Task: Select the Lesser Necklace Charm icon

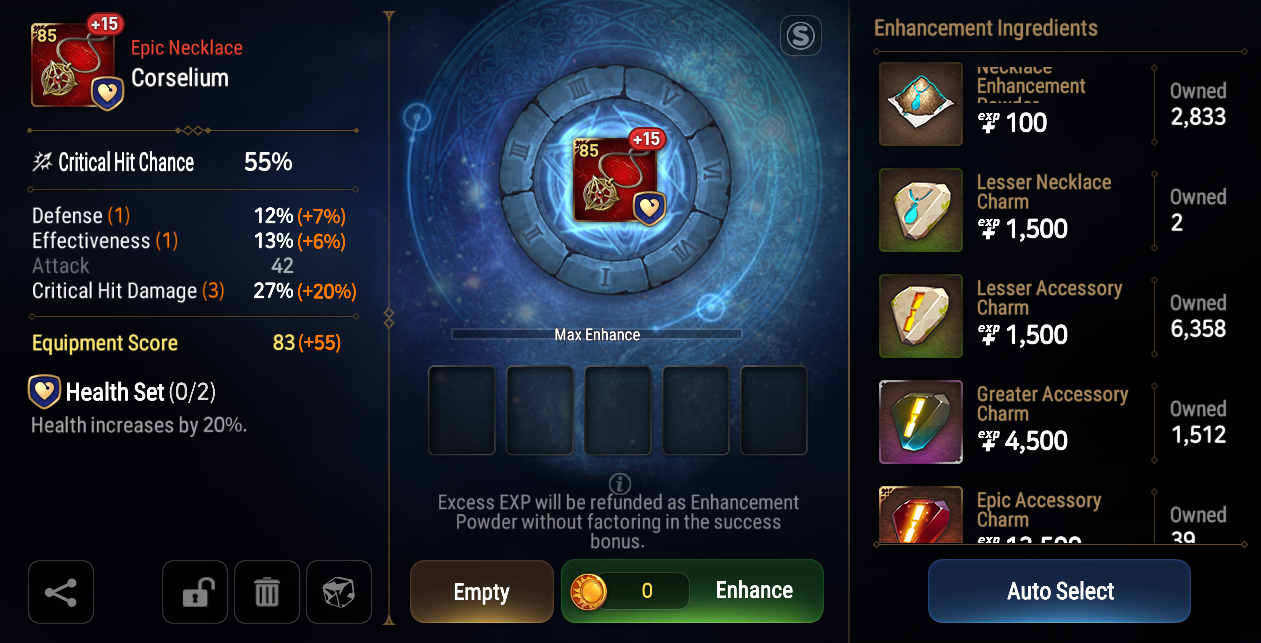Action: 921,209
